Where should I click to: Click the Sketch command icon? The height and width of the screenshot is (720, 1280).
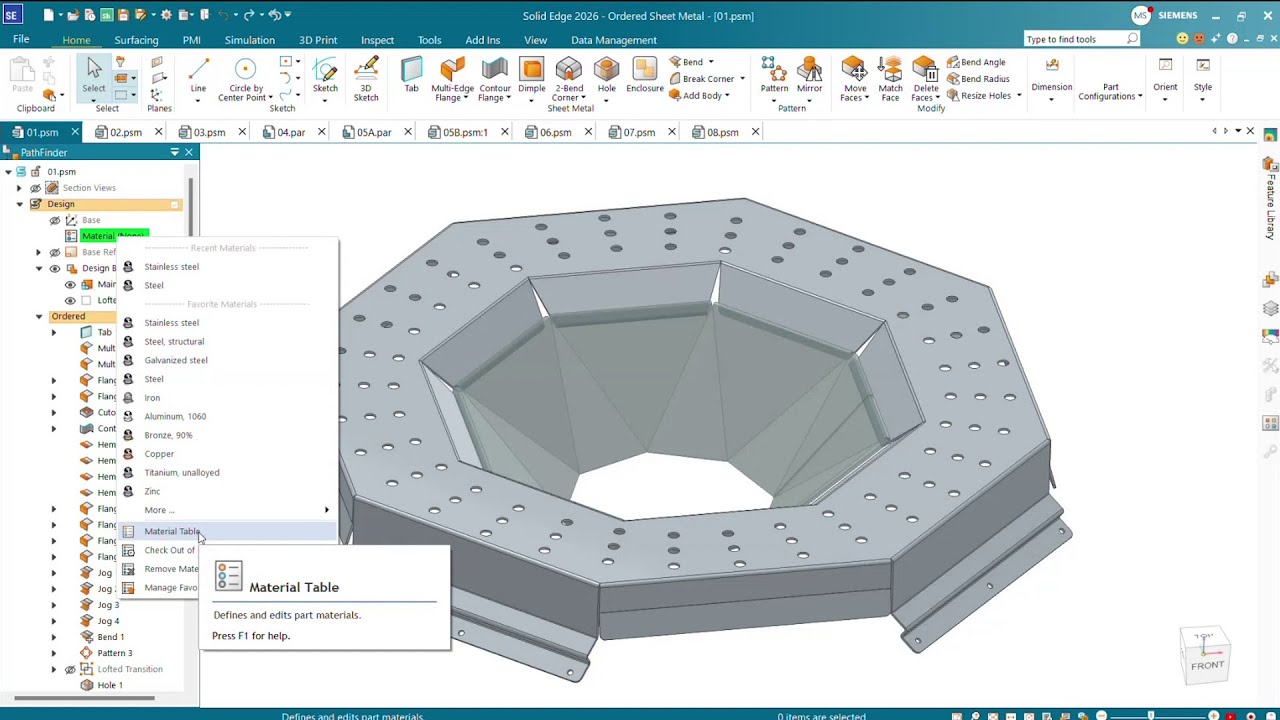(325, 69)
